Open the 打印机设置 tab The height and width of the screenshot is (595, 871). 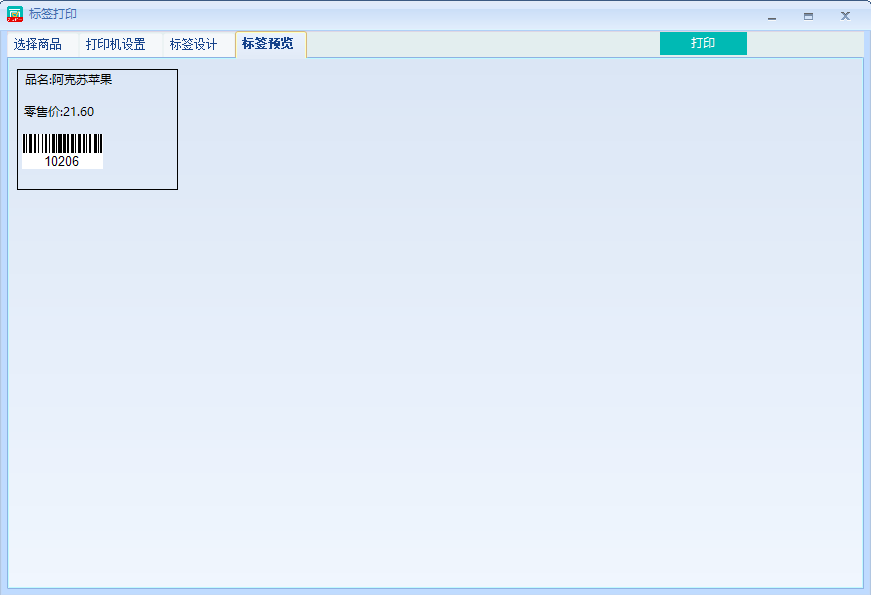(x=116, y=45)
